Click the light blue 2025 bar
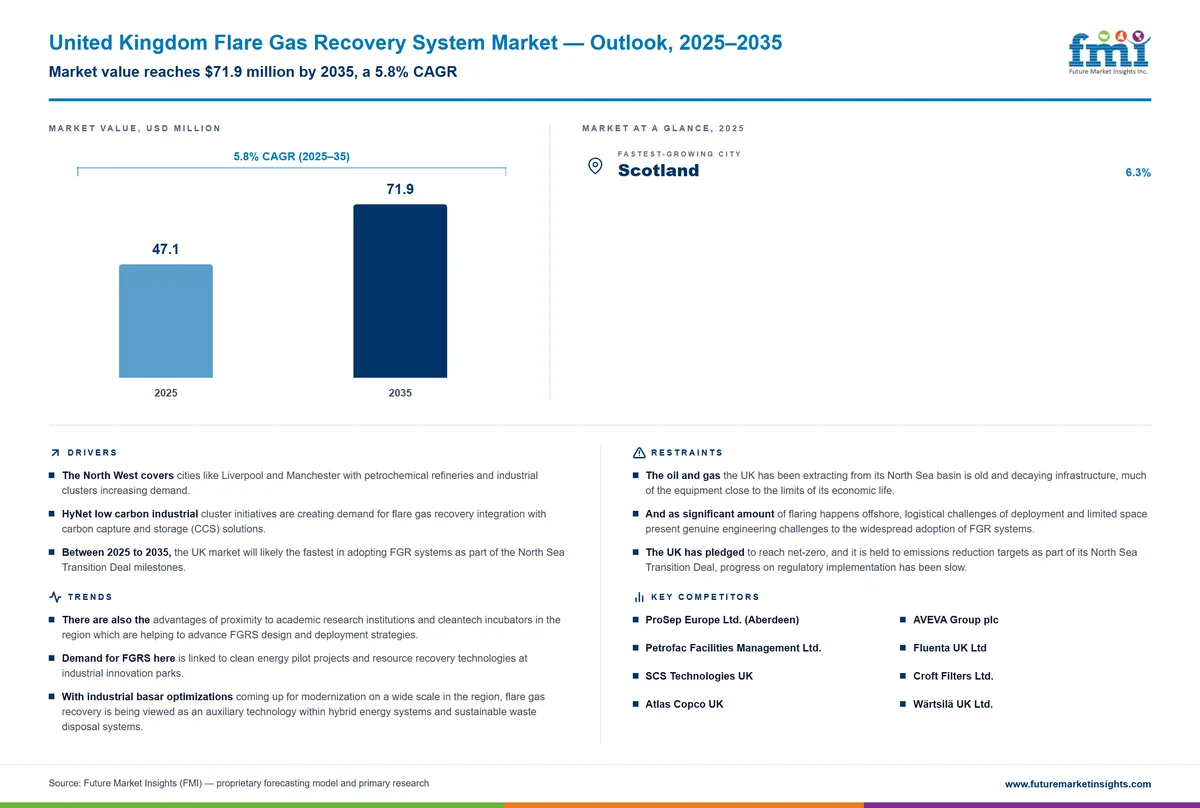The image size is (1200, 808). pos(166,321)
